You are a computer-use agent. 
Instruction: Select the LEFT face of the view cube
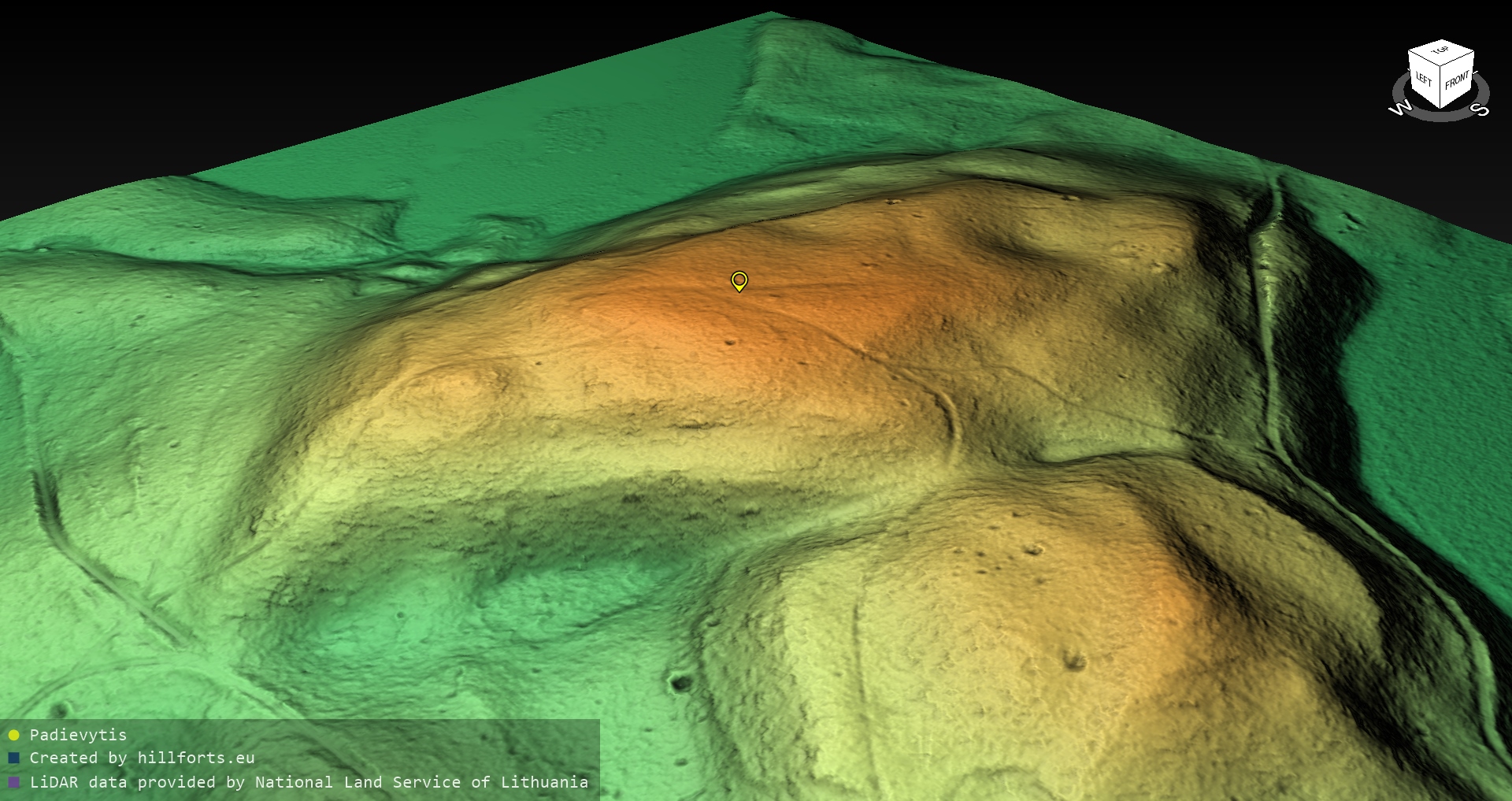click(1424, 80)
